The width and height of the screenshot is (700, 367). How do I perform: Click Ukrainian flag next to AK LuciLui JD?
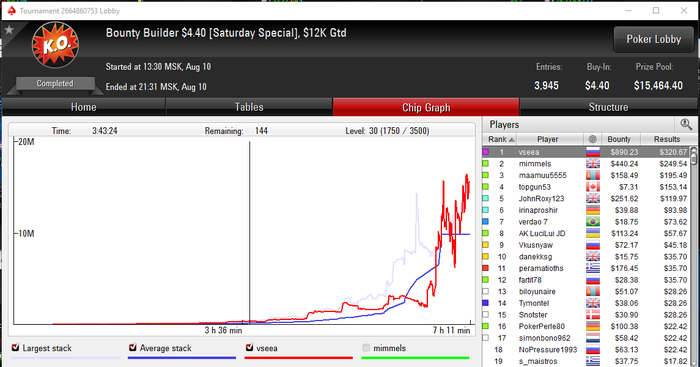coord(593,234)
